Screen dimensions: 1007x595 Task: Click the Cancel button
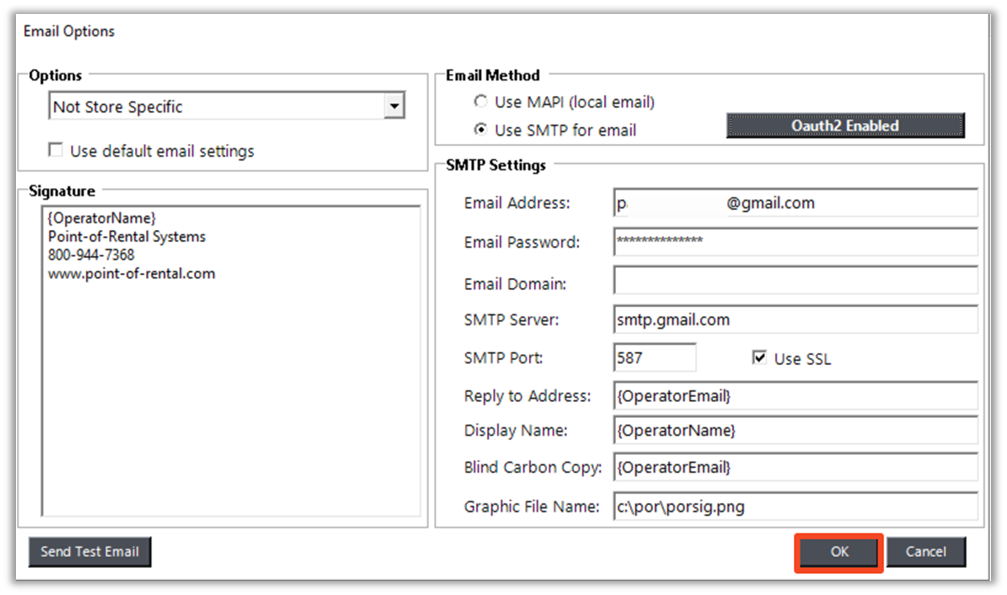tap(925, 552)
